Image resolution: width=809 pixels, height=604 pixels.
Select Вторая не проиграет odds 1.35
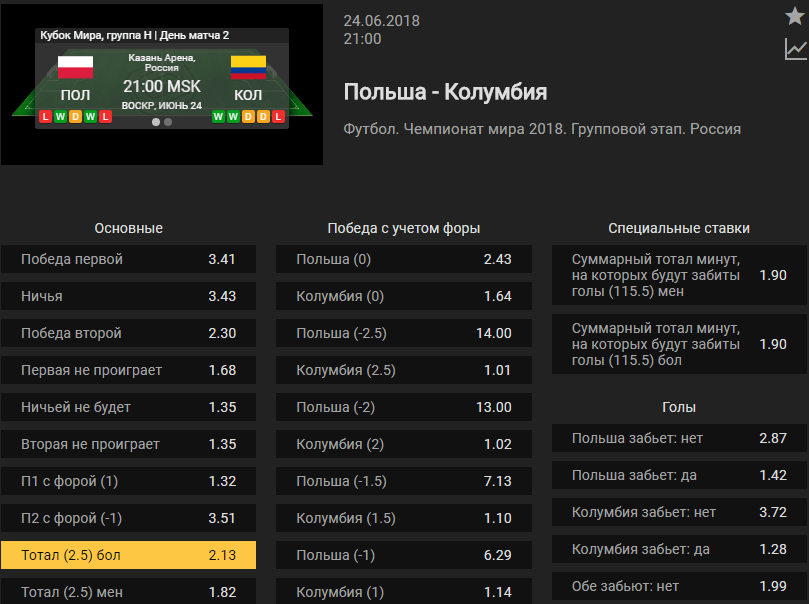(x=128, y=444)
